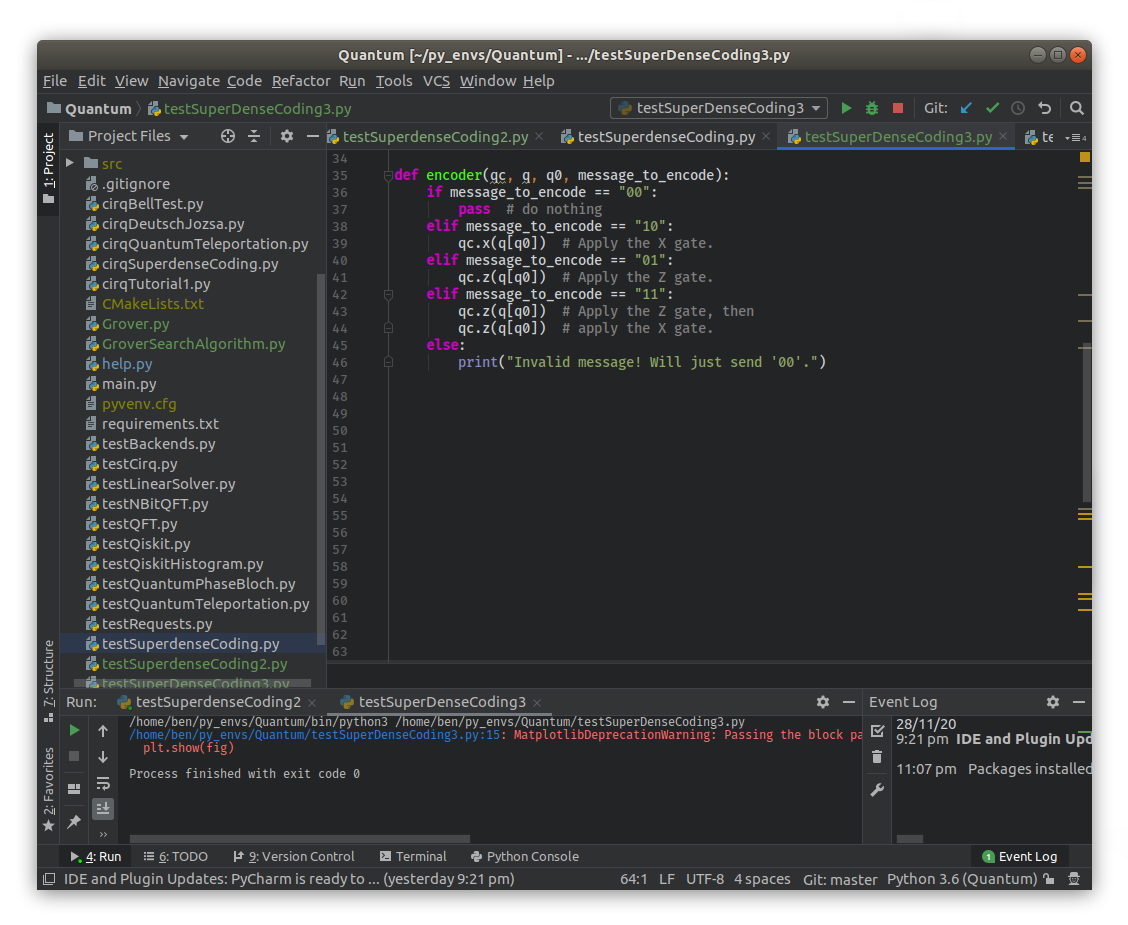Clear all notifications with trash icon

pos(877,757)
